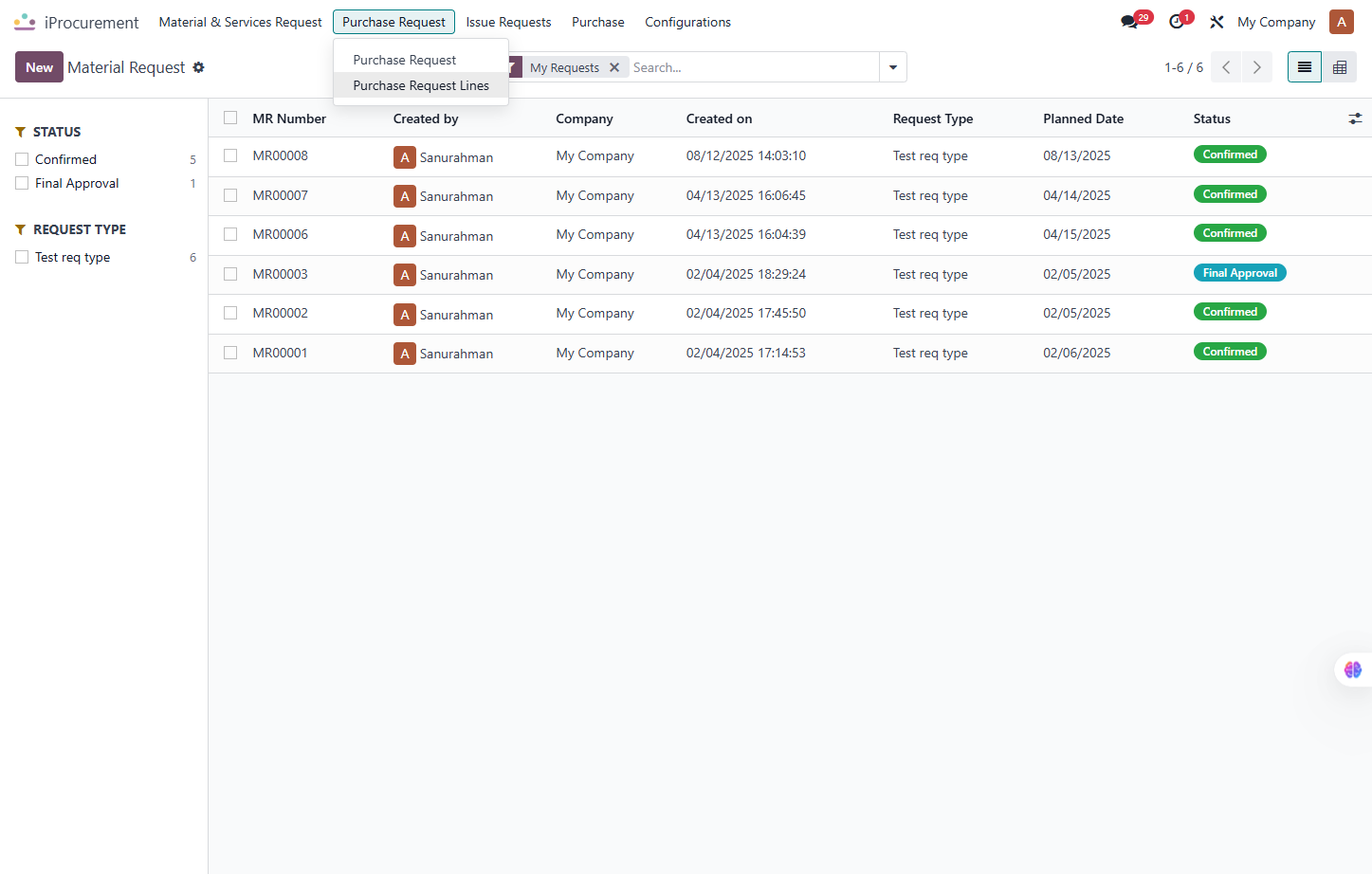The height and width of the screenshot is (874, 1372).
Task: Open the Issue Requests menu
Action: pos(508,22)
